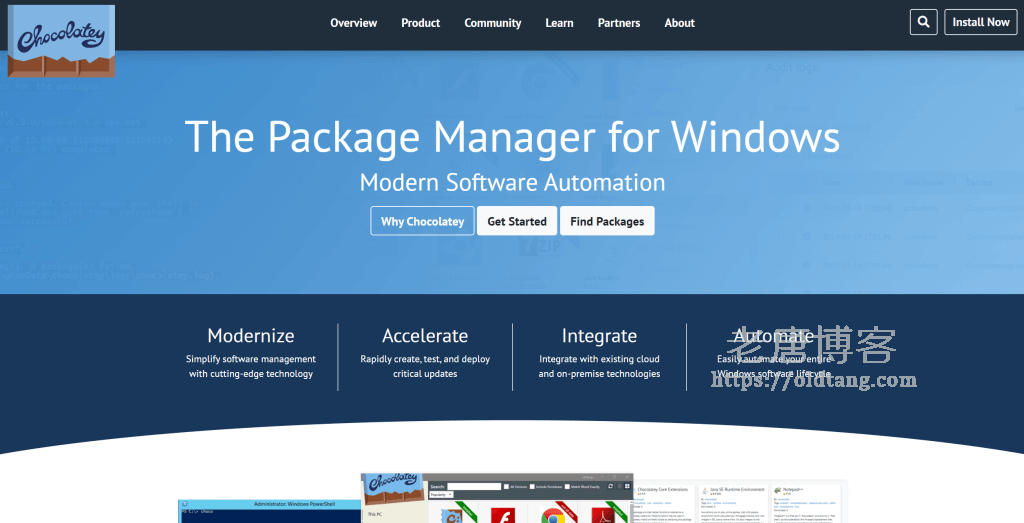Click "Simplify software management" description text
The width and height of the screenshot is (1024, 523).
pyautogui.click(x=251, y=359)
